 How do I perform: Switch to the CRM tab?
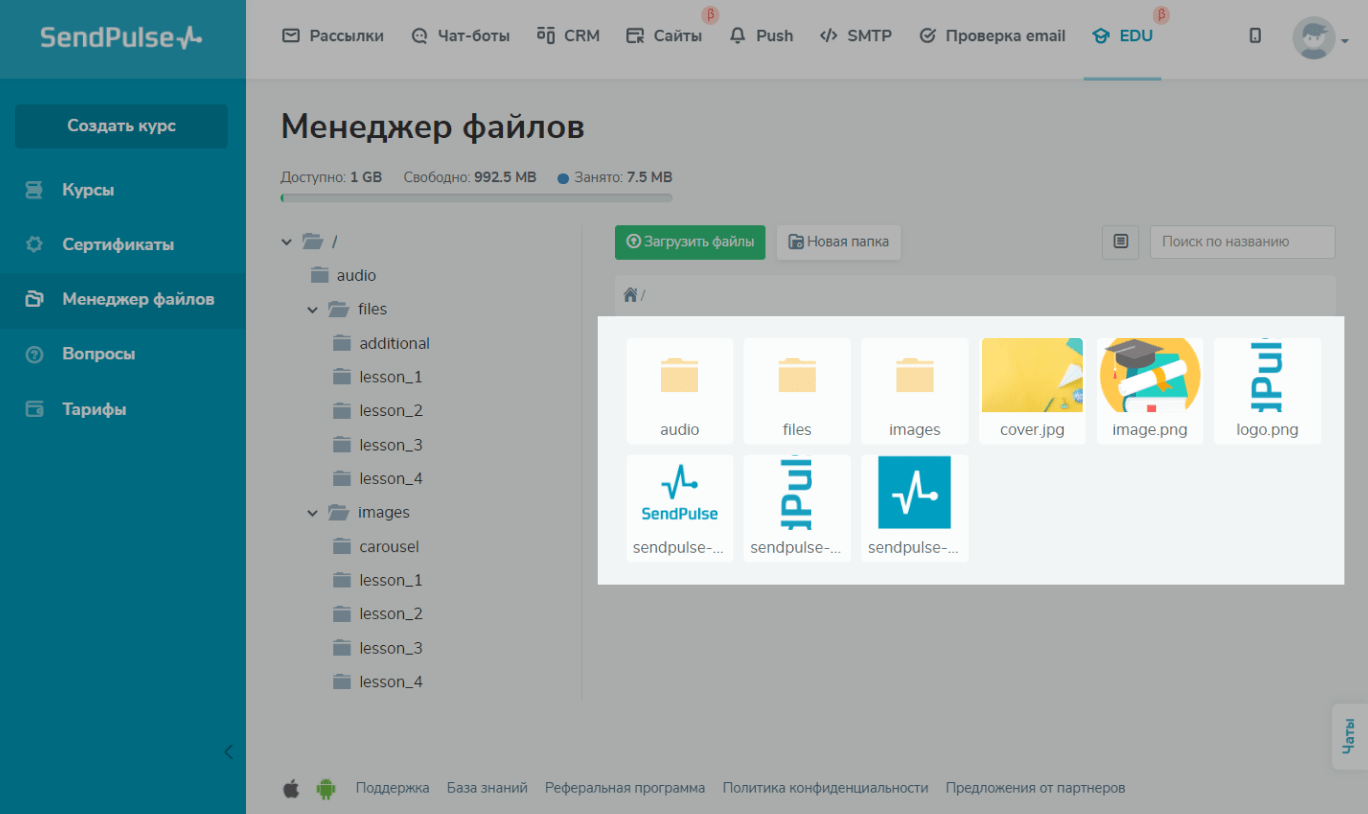tap(568, 36)
